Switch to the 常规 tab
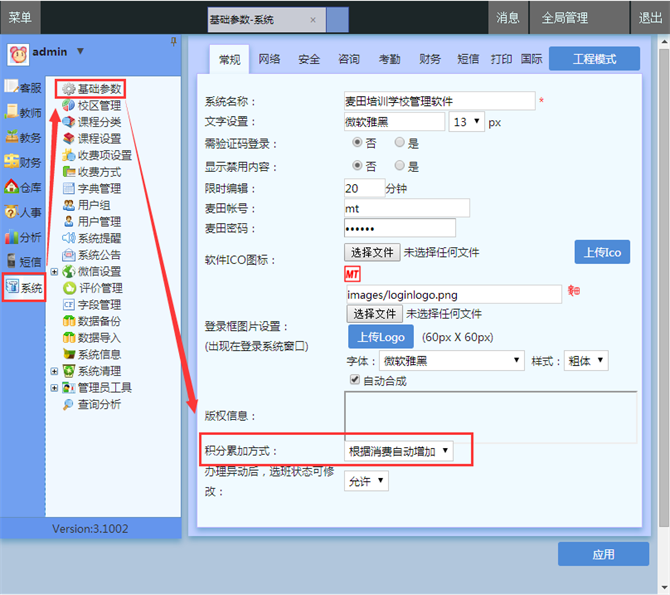Screen dimensions: 670x595 [x=229, y=59]
